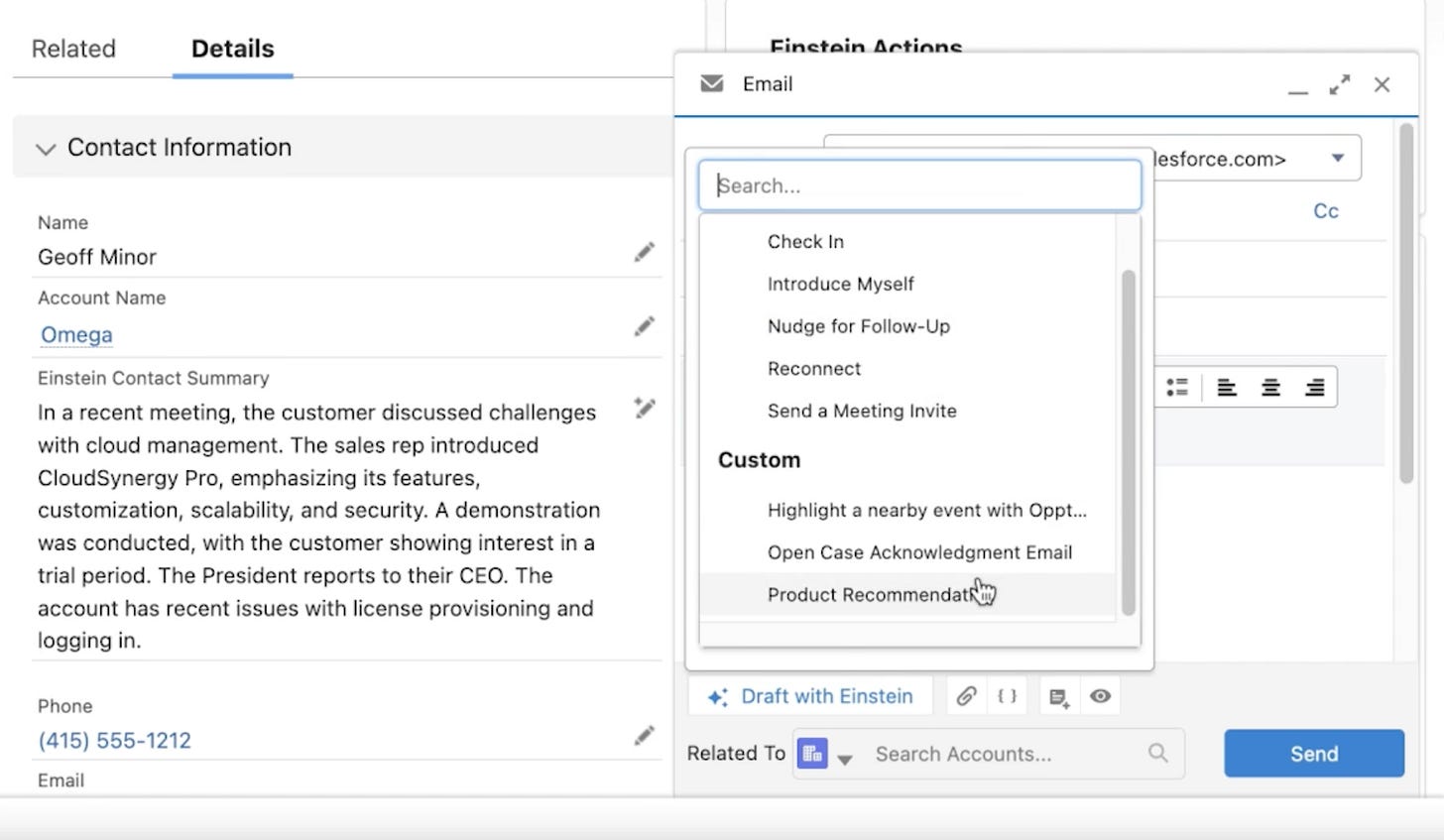
Task: Center align the email text
Action: [1270, 387]
